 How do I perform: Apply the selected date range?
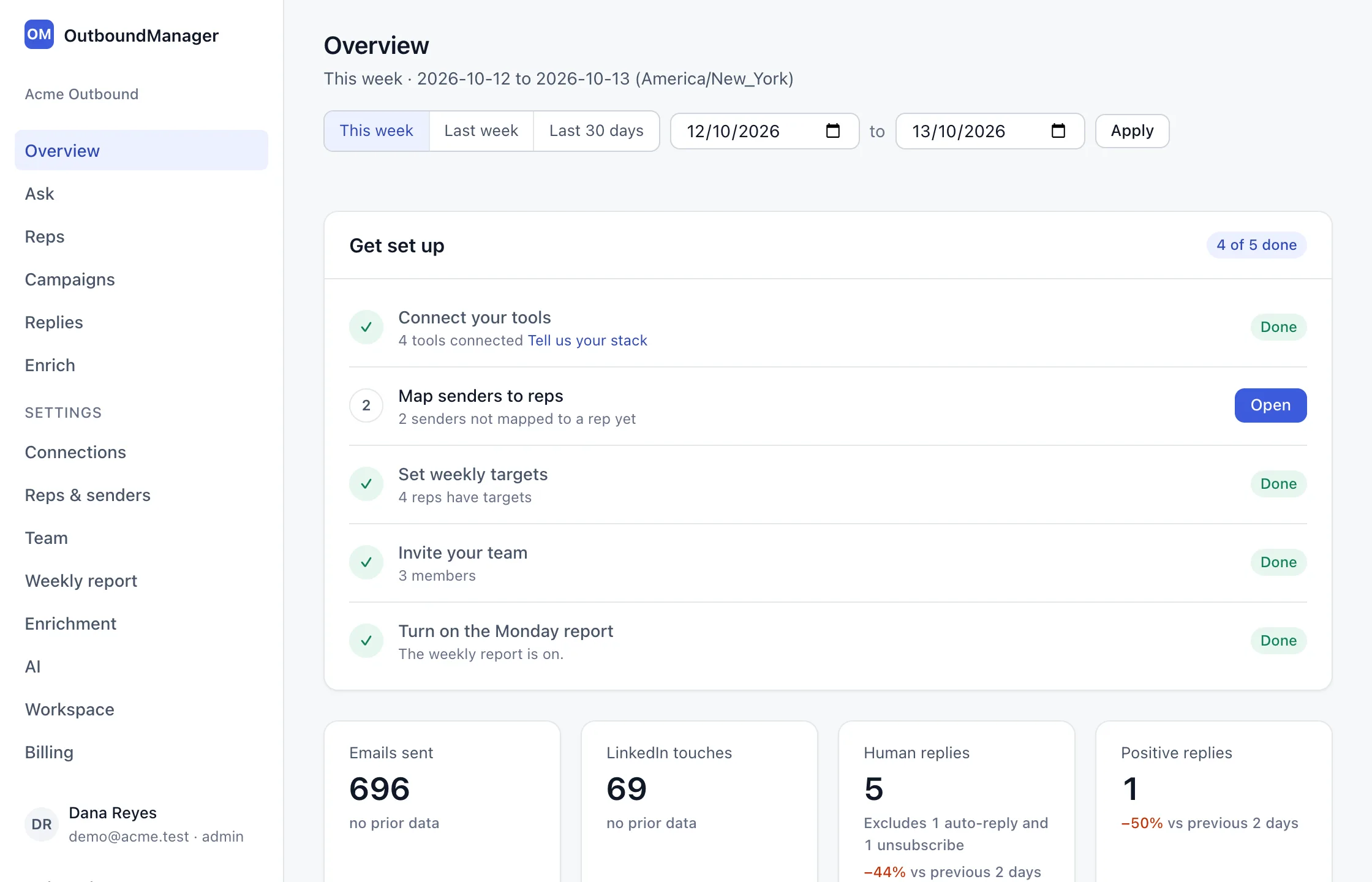pos(1132,131)
